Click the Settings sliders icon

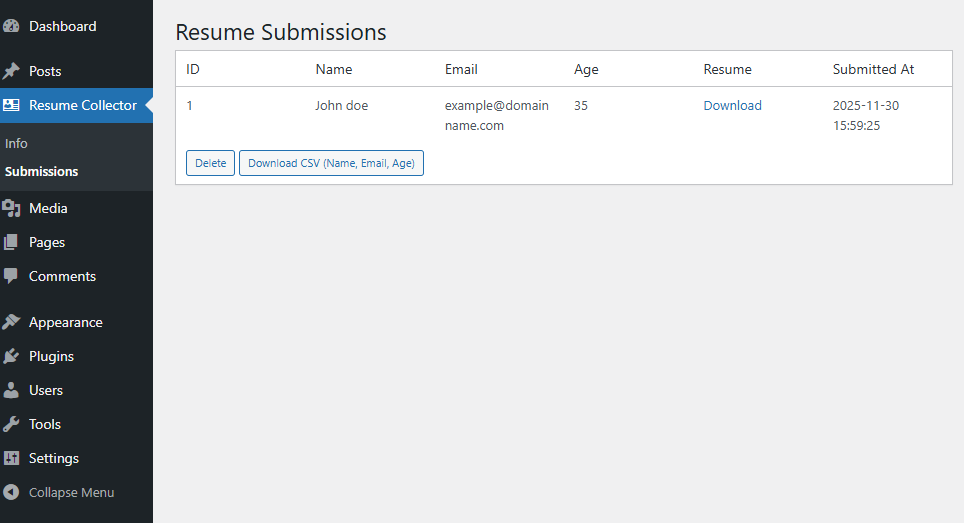coord(11,458)
